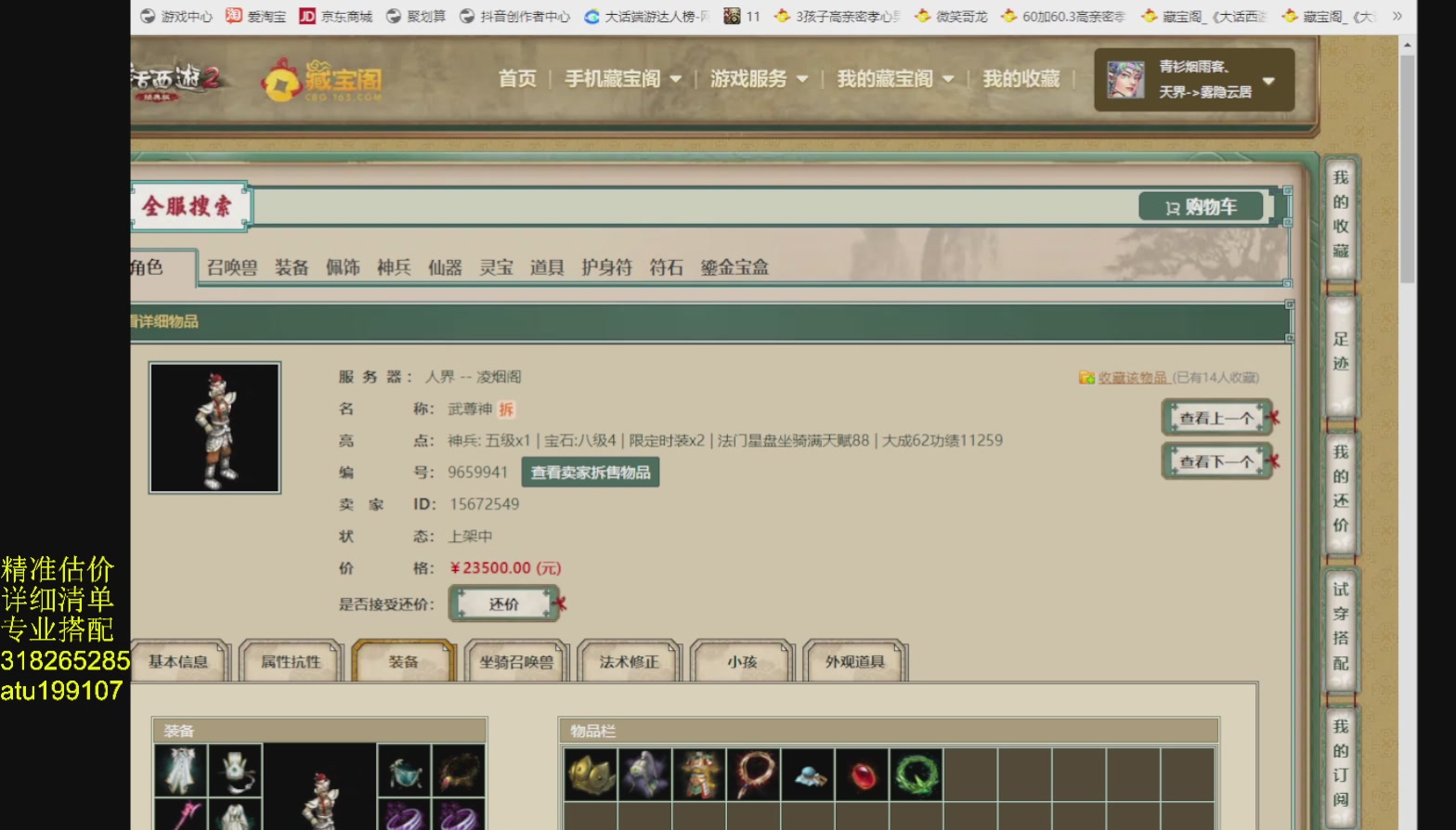Click the white necklace equipment icon
This screenshot has width=1456, height=830.
coord(236,771)
